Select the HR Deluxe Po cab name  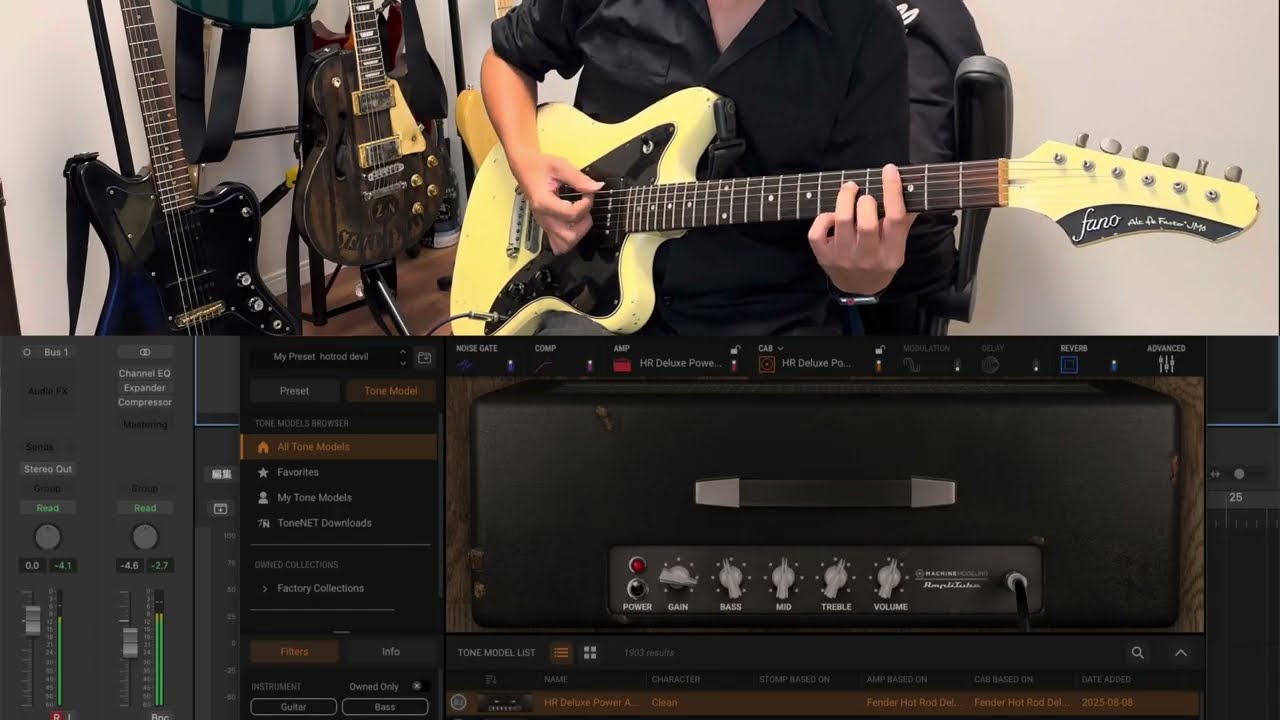tap(816, 363)
